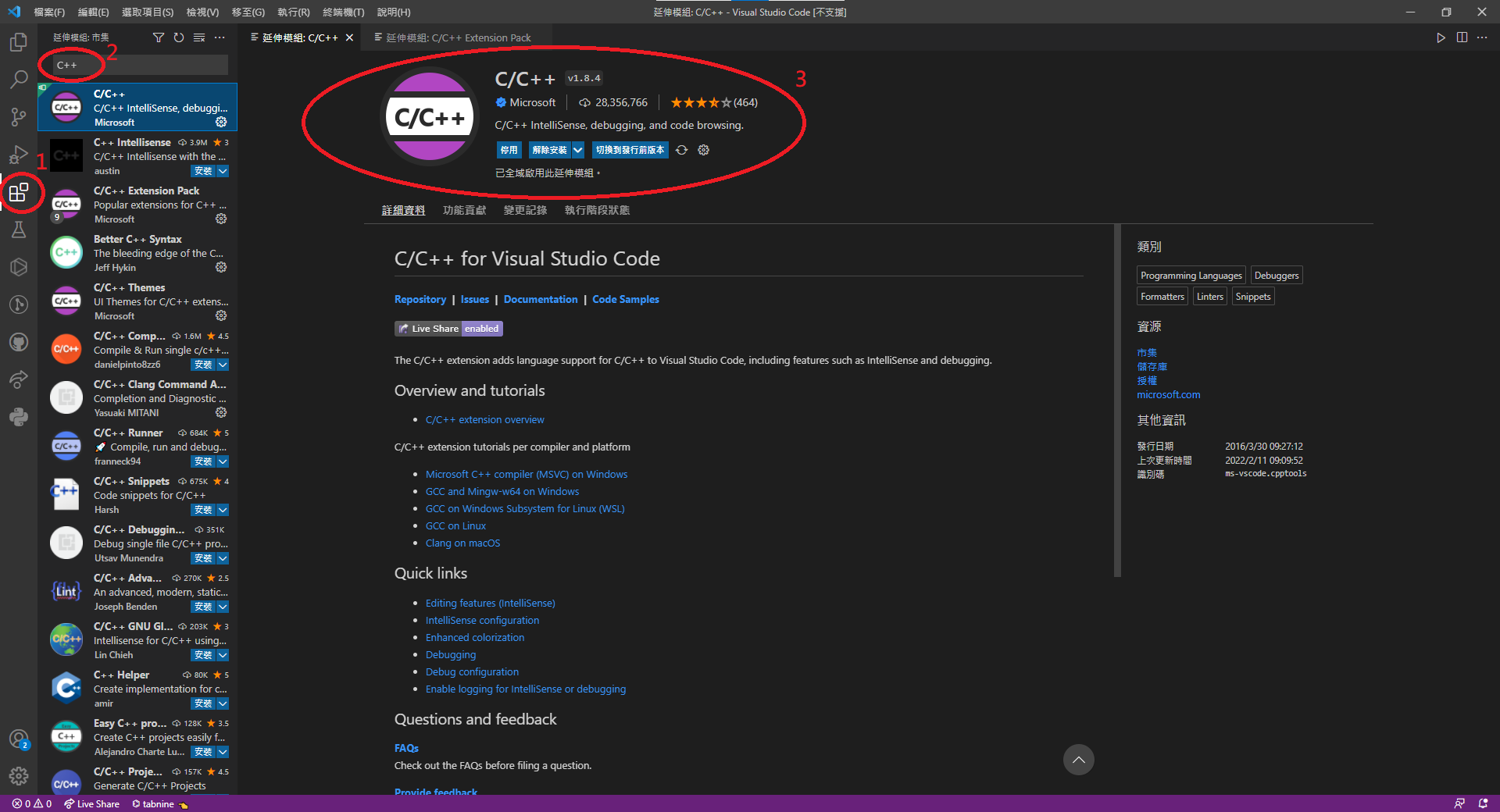Open the Python icon in activity bar

[x=19, y=417]
